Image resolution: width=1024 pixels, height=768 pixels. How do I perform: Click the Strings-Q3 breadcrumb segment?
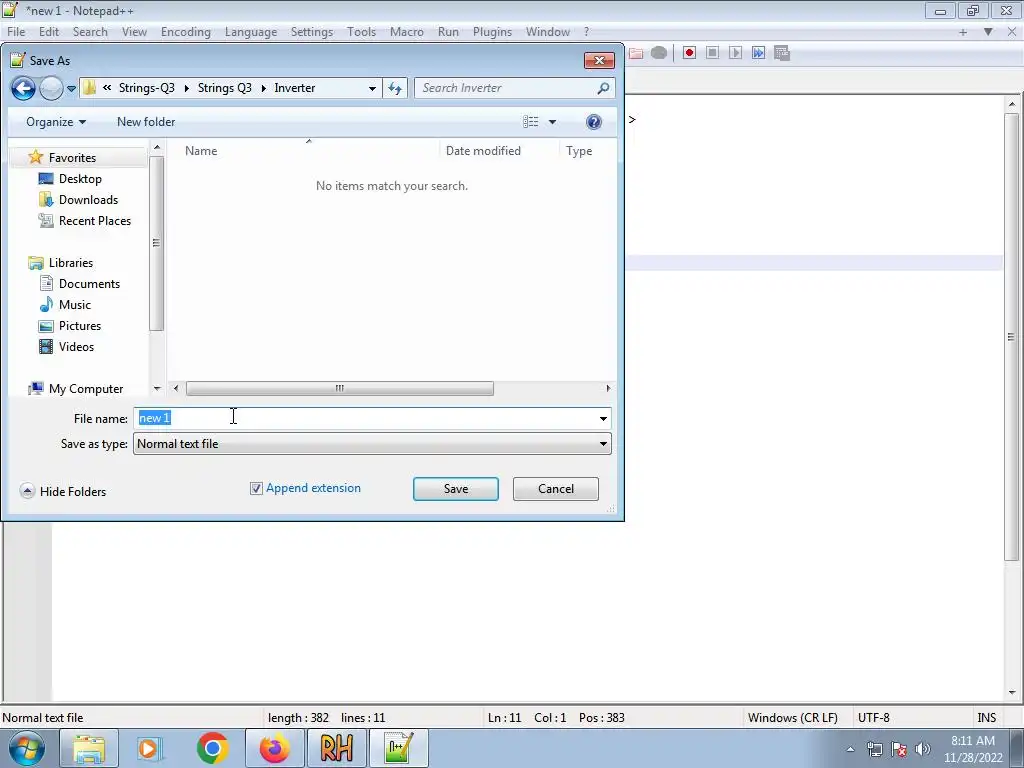point(147,88)
